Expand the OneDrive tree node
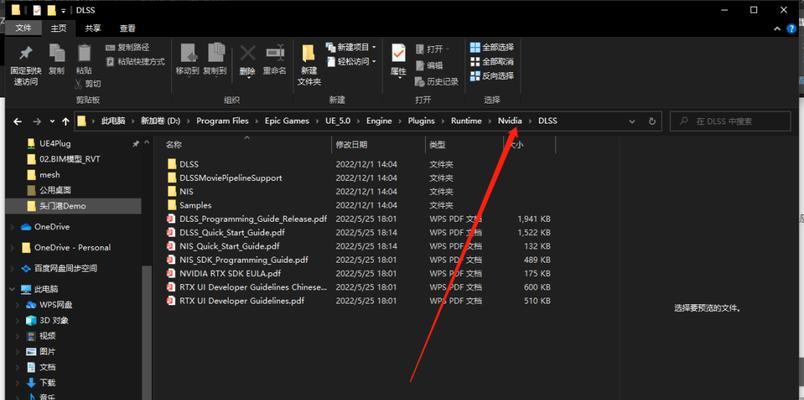Viewport: 804px width, 400px height. (x=13, y=227)
